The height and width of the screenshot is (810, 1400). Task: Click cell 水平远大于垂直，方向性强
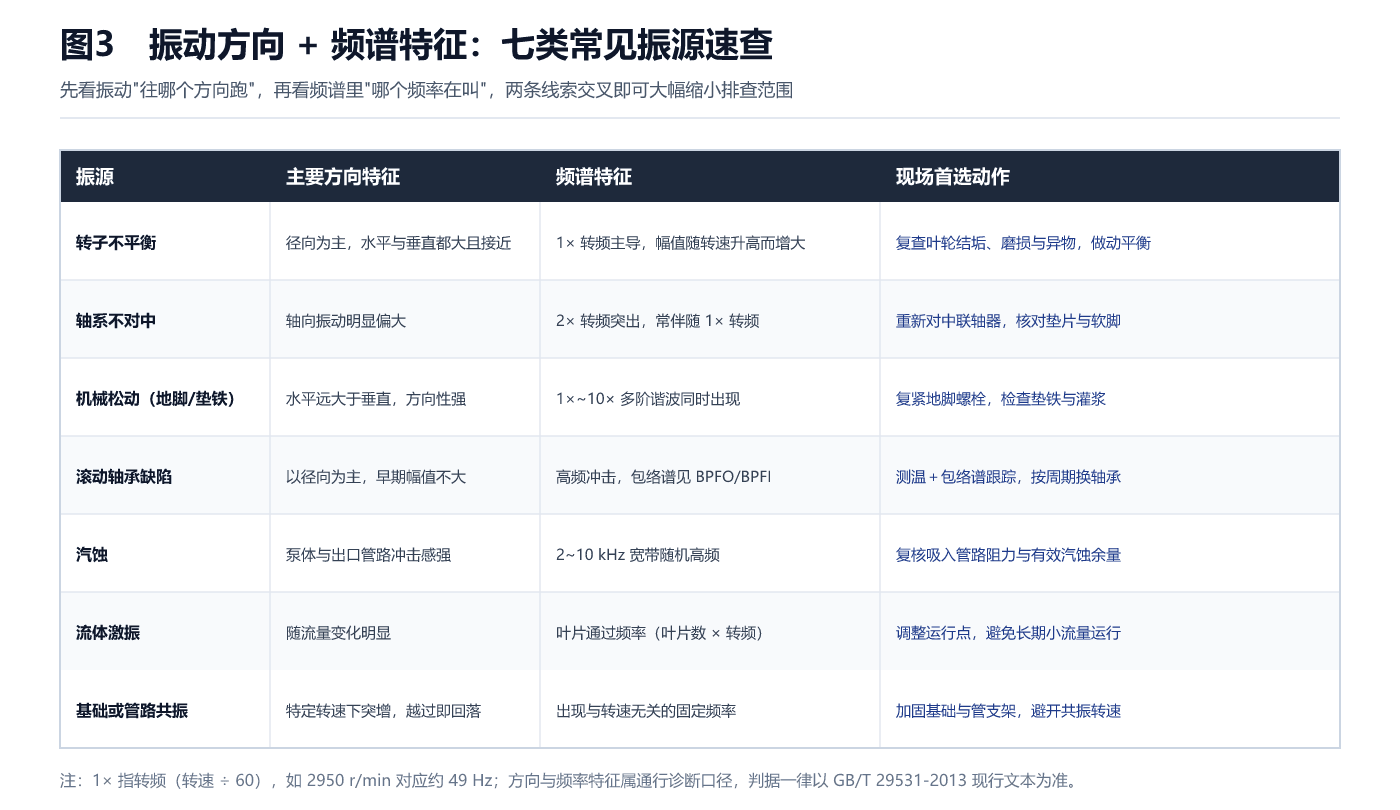click(x=376, y=399)
